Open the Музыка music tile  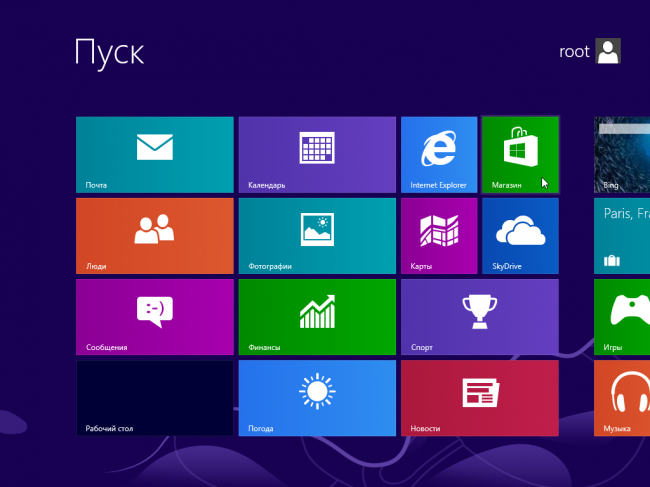coord(622,398)
